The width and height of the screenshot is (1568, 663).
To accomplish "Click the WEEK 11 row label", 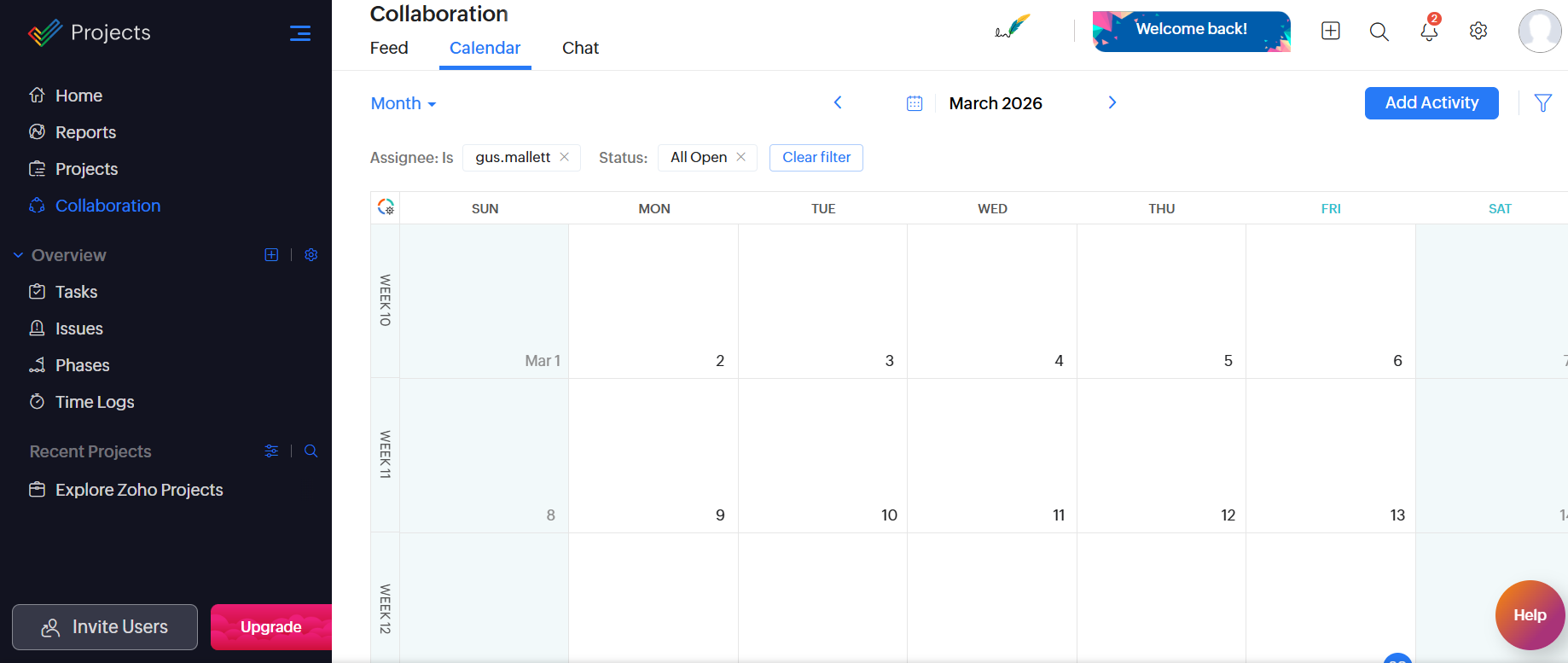I will pyautogui.click(x=386, y=455).
